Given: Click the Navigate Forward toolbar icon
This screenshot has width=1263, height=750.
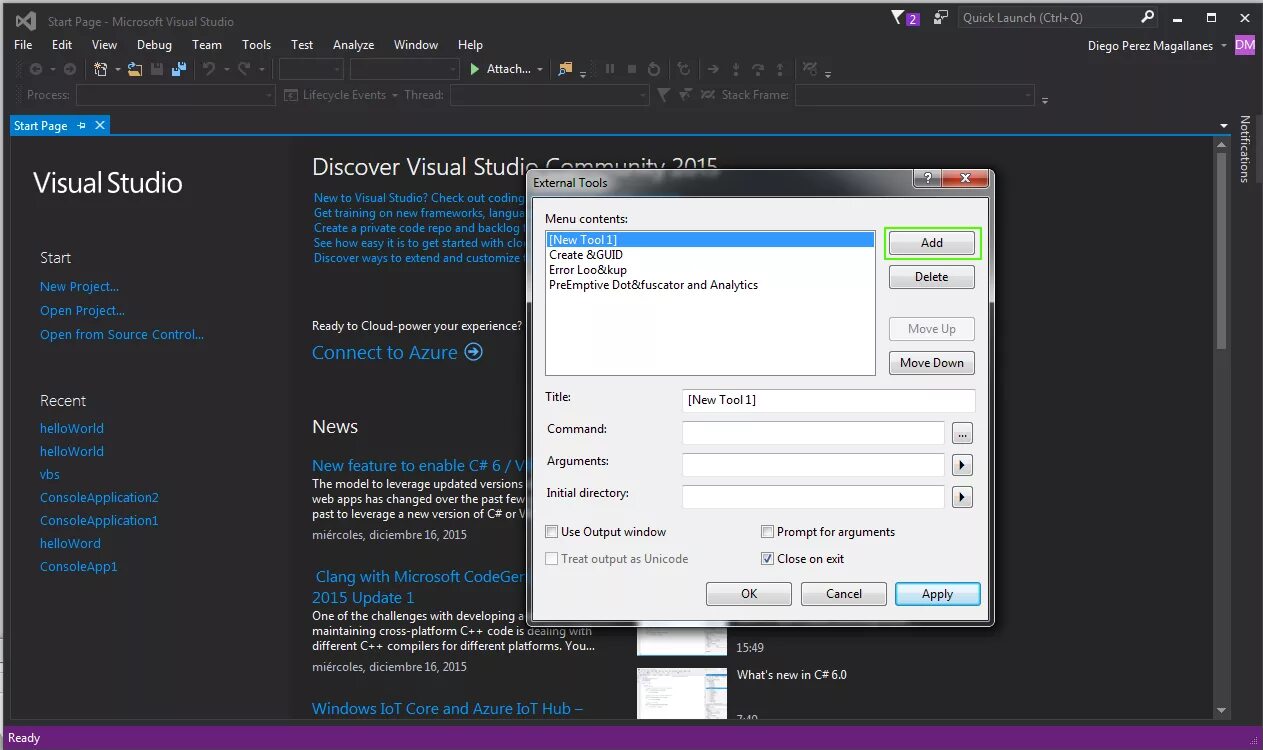Looking at the screenshot, I should (x=69, y=69).
